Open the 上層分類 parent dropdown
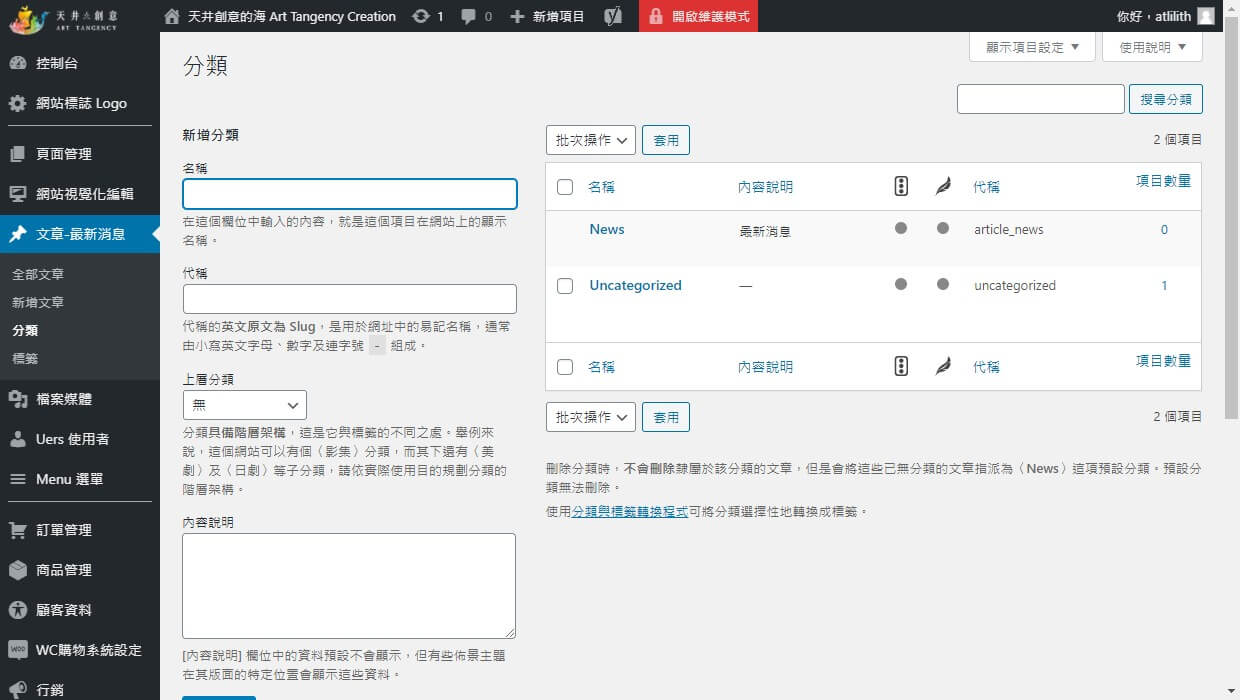Image resolution: width=1240 pixels, height=700 pixels. pyautogui.click(x=245, y=405)
